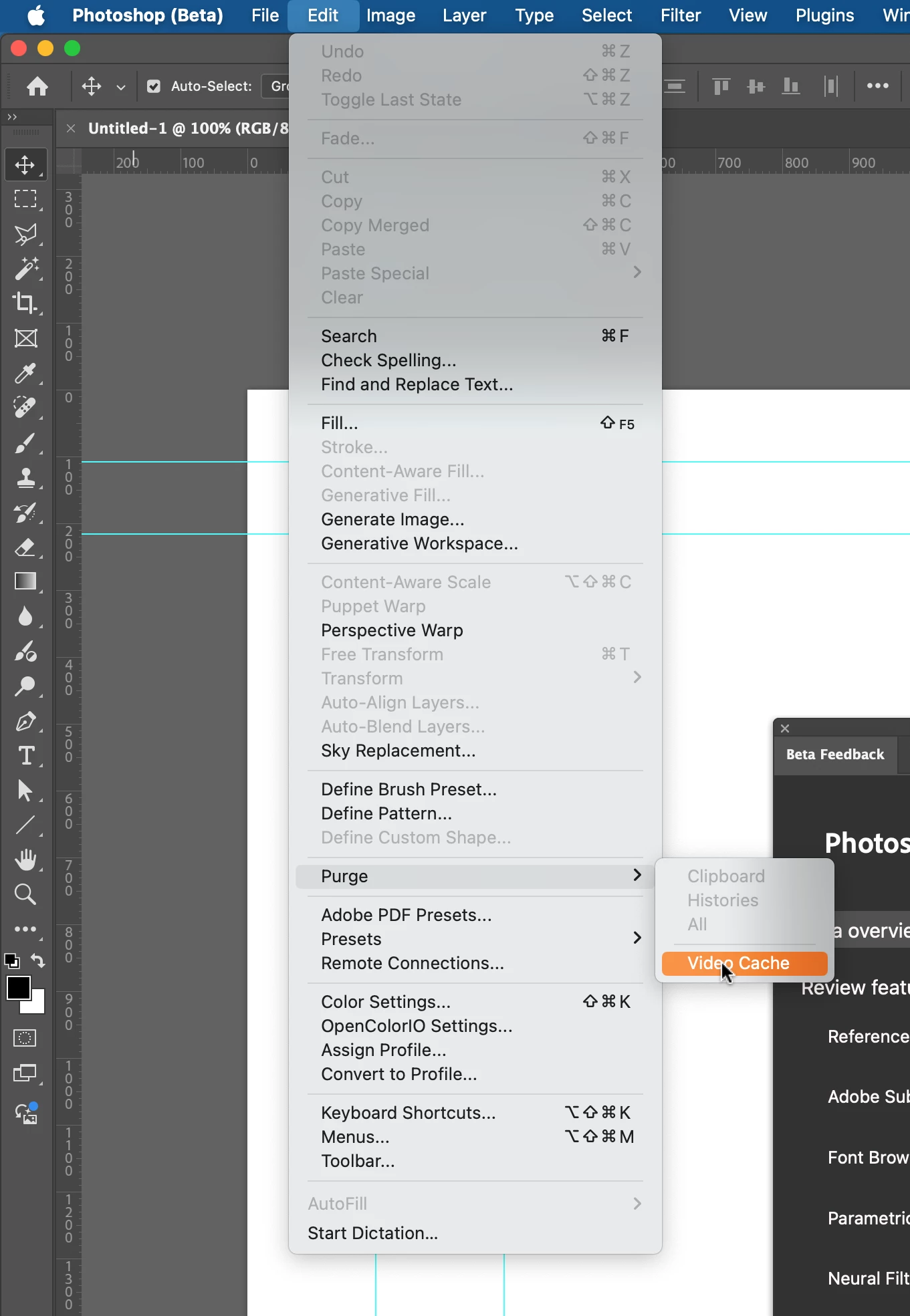Viewport: 910px width, 1316px height.
Task: Open the File menu
Action: [x=265, y=15]
